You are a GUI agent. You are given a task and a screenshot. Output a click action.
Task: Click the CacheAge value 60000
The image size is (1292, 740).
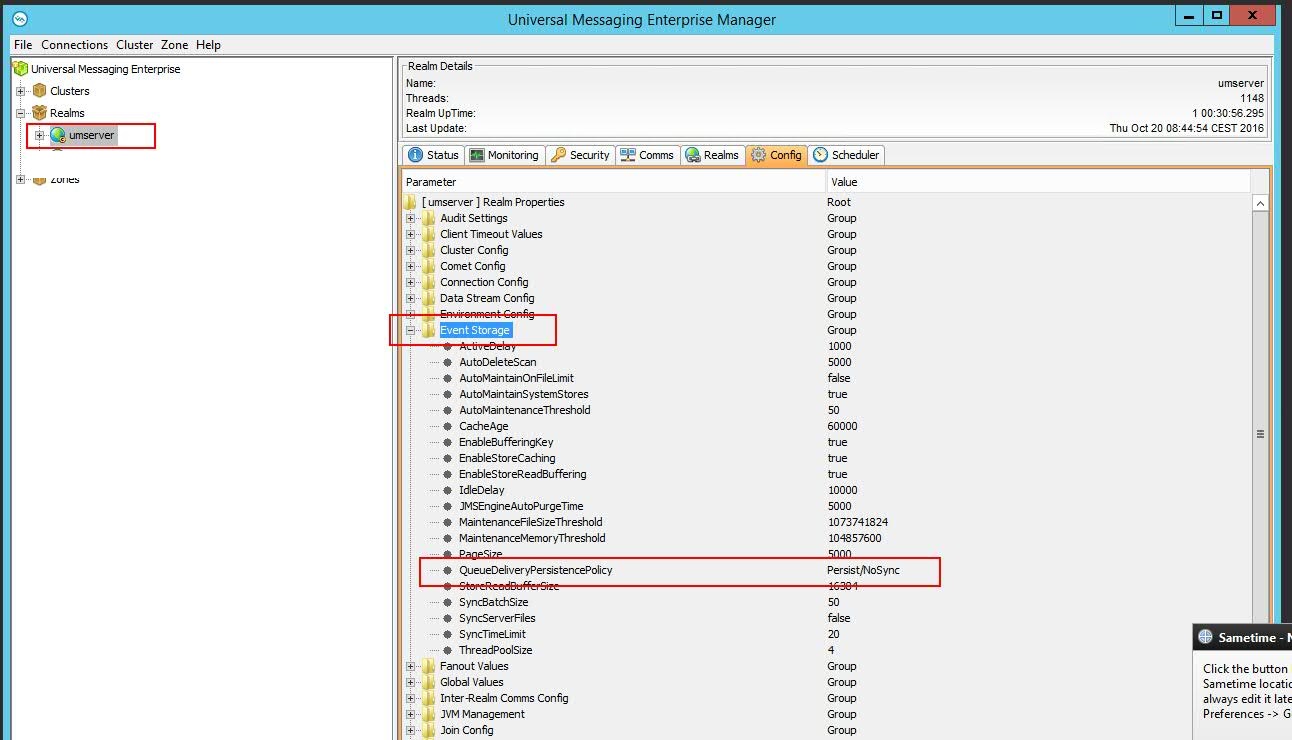(843, 426)
